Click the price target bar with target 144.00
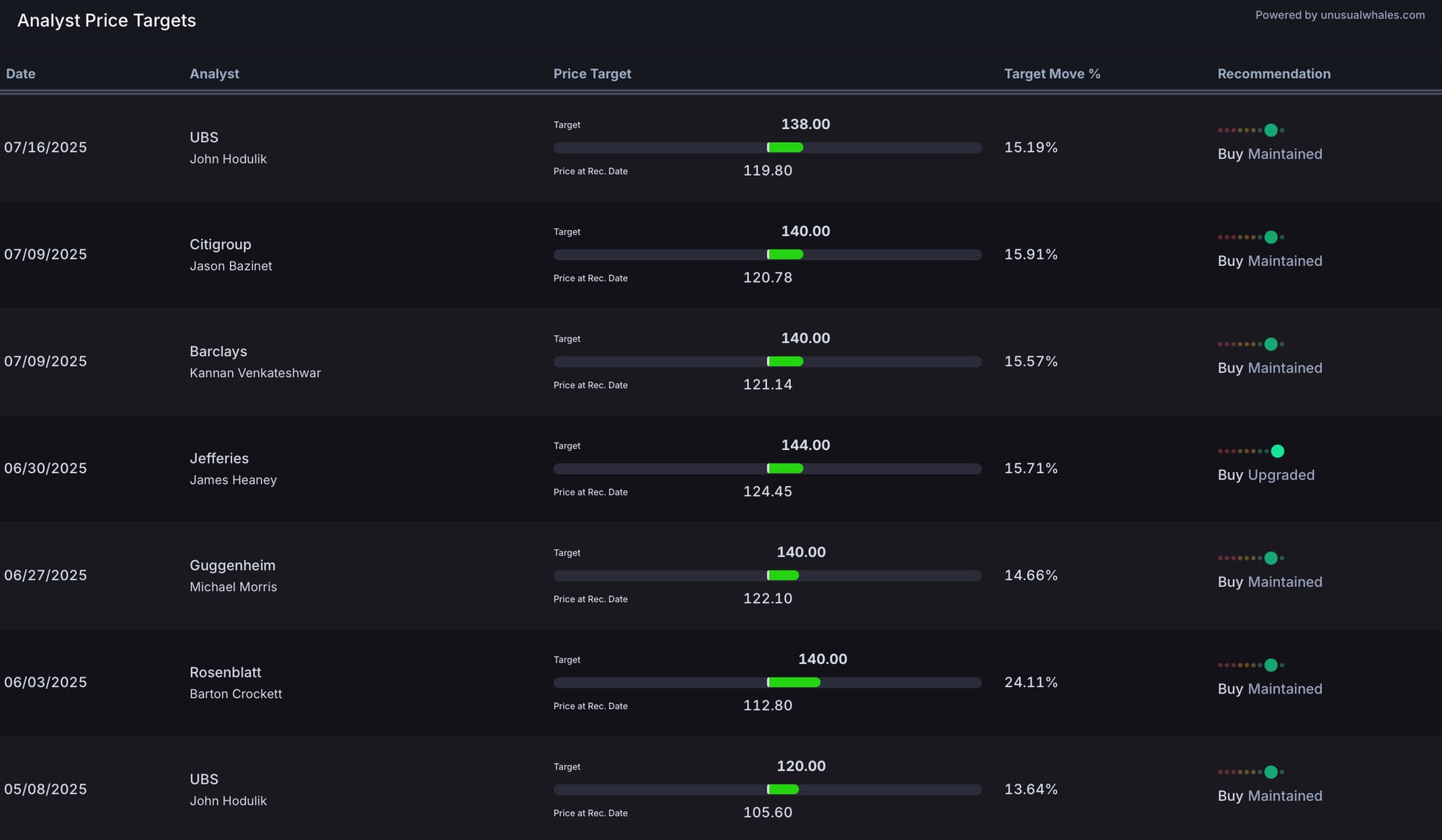The height and width of the screenshot is (840, 1442). tap(768, 469)
